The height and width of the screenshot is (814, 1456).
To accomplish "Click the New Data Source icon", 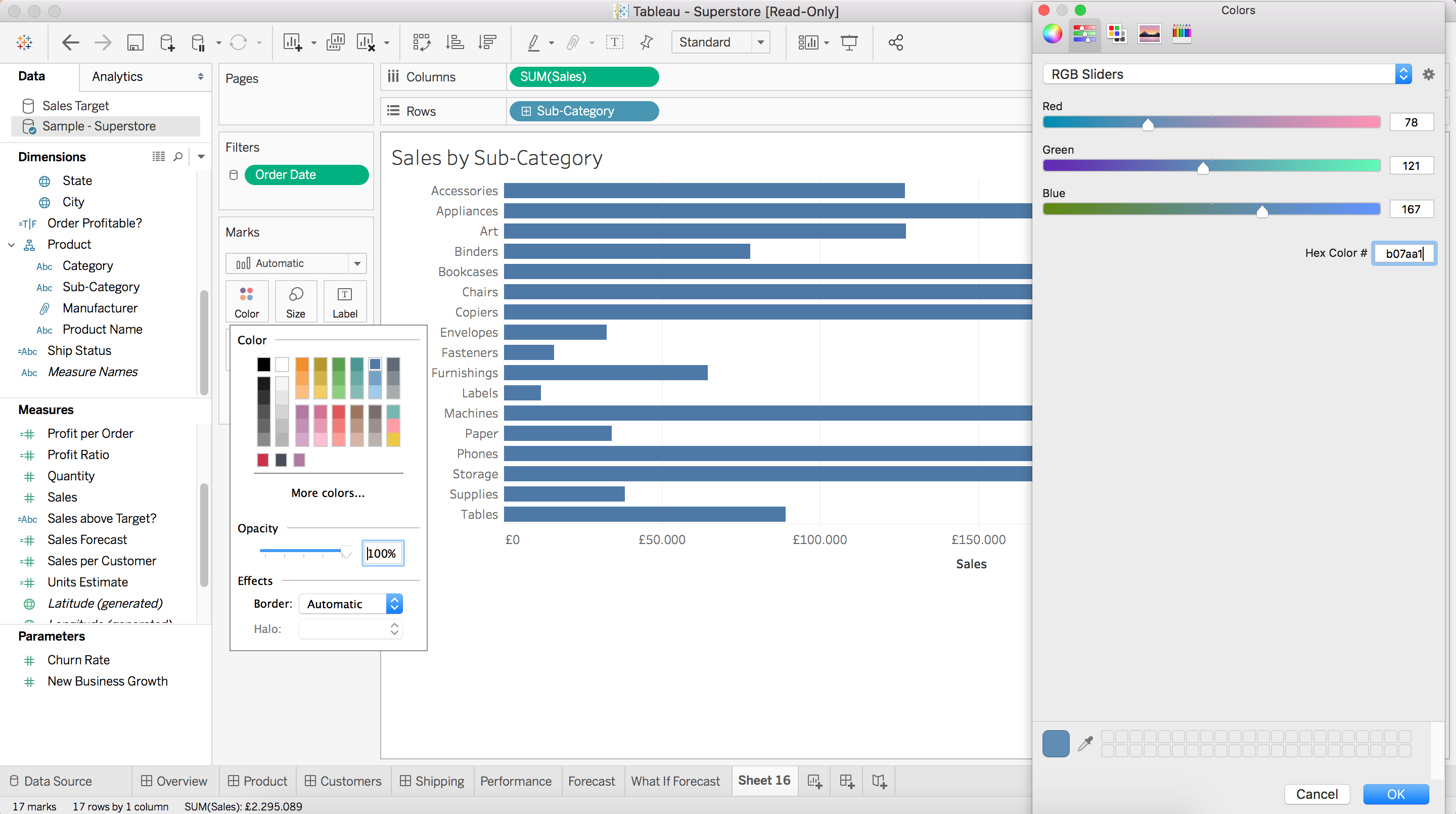I will (x=167, y=42).
